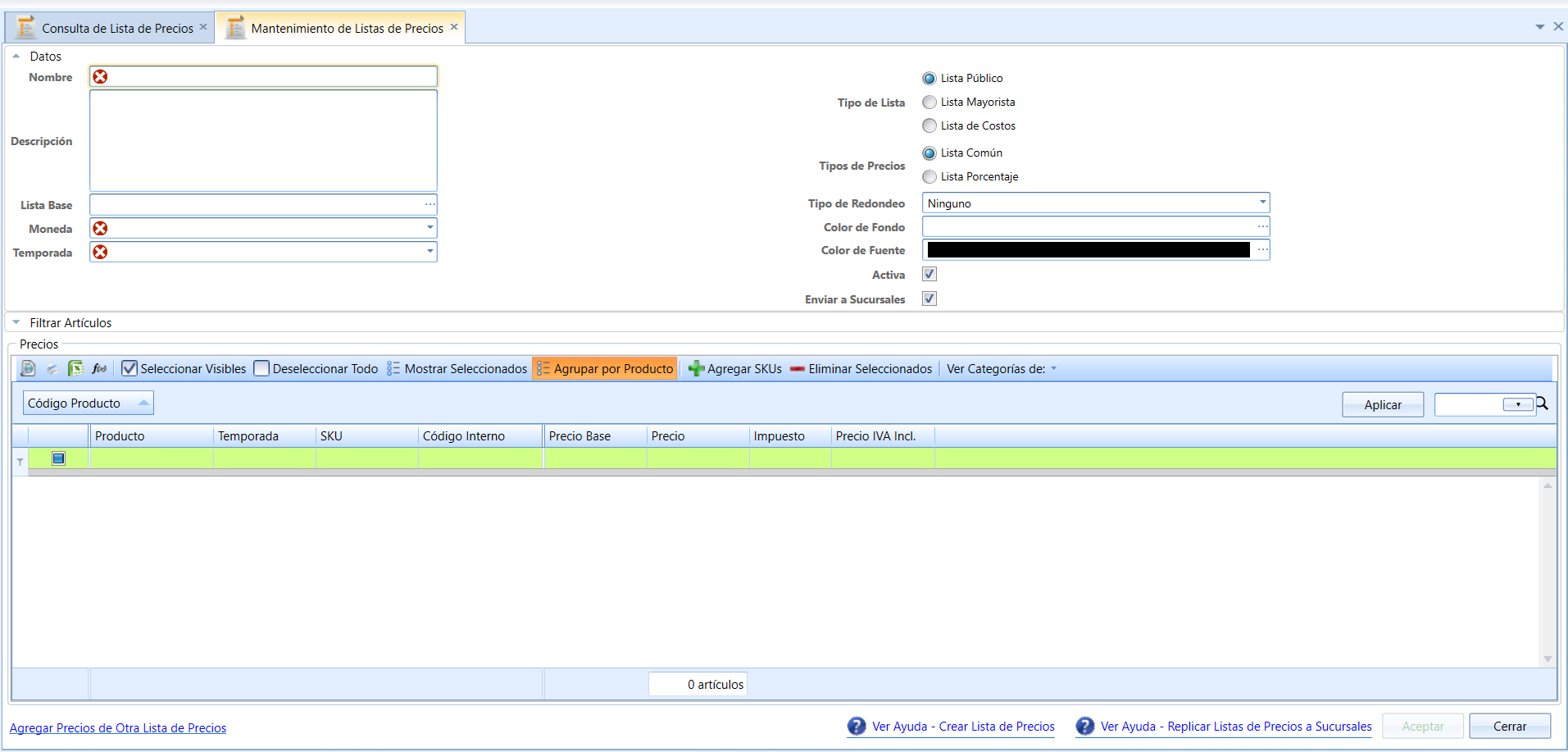Viewport: 1568px width, 752px height.
Task: Open the Moneda dropdown
Action: 429,228
